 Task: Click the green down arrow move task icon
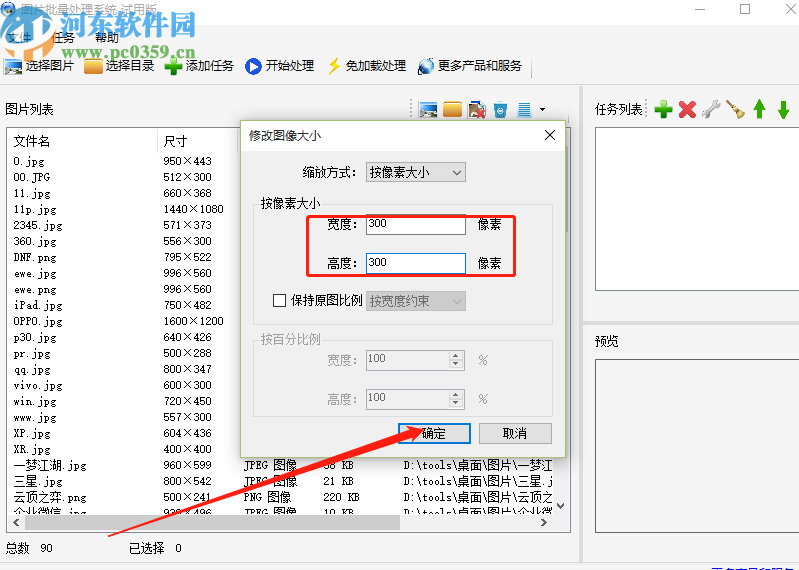(x=784, y=109)
